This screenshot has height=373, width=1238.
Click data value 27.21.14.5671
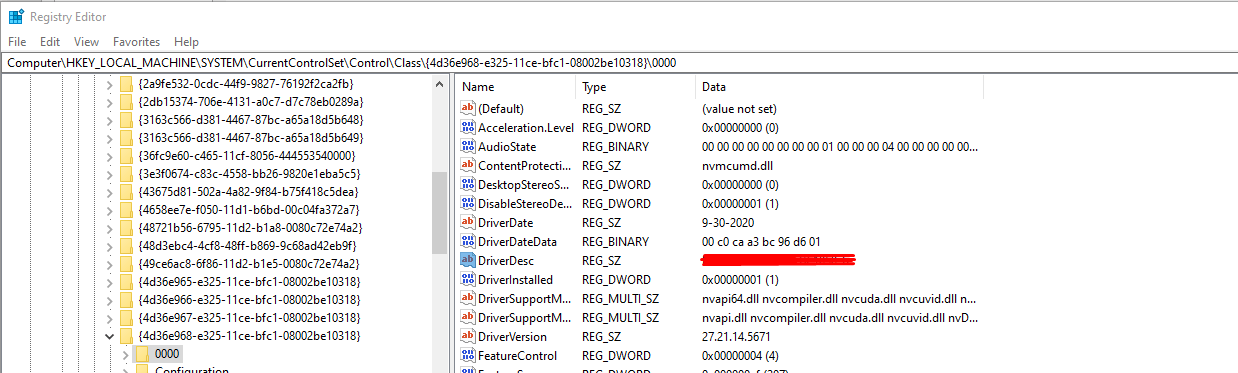pos(735,336)
